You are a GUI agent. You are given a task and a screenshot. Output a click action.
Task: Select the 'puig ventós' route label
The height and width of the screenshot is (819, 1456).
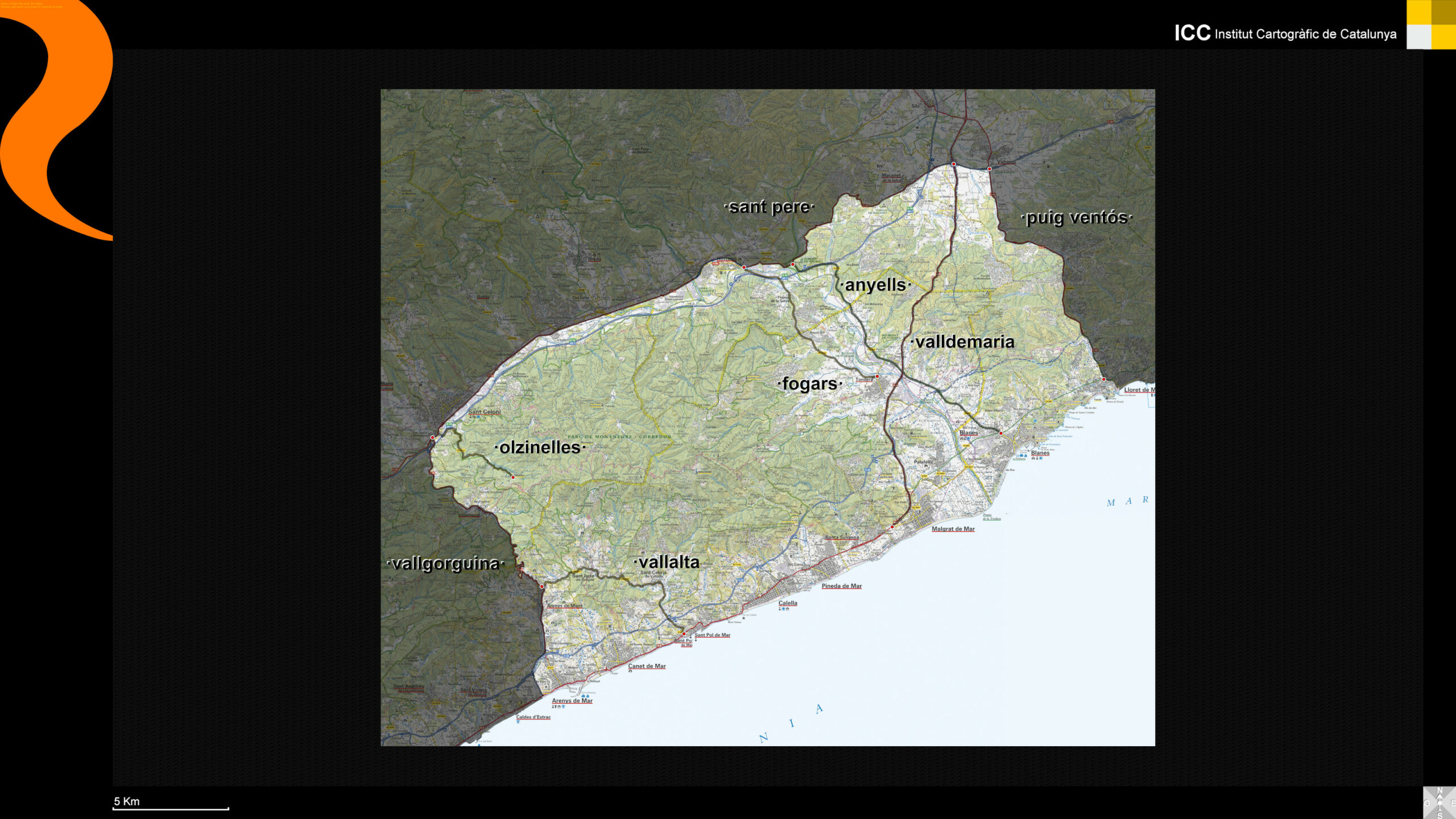click(1077, 217)
